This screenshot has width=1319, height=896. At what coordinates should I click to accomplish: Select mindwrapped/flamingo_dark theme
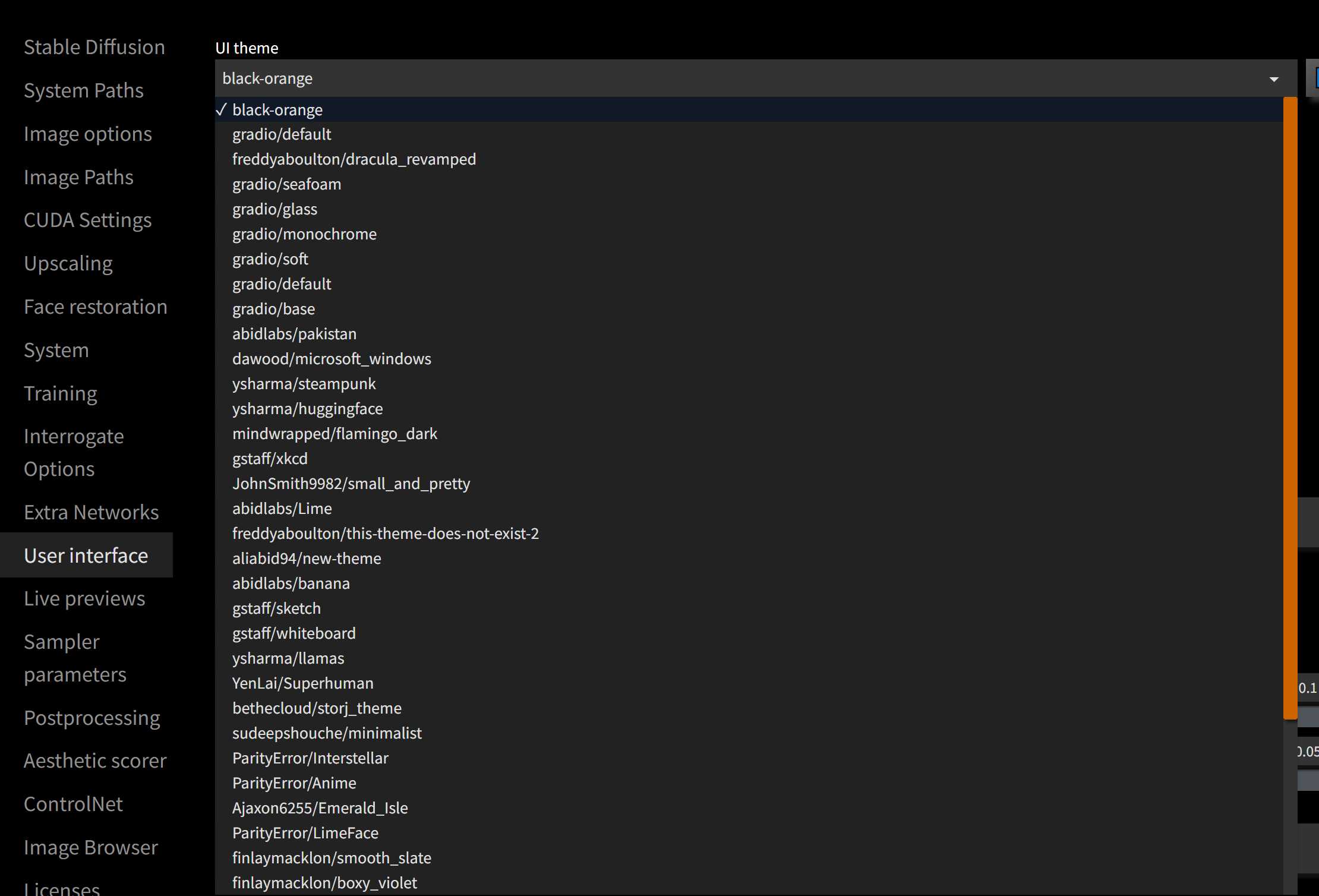pyautogui.click(x=749, y=434)
